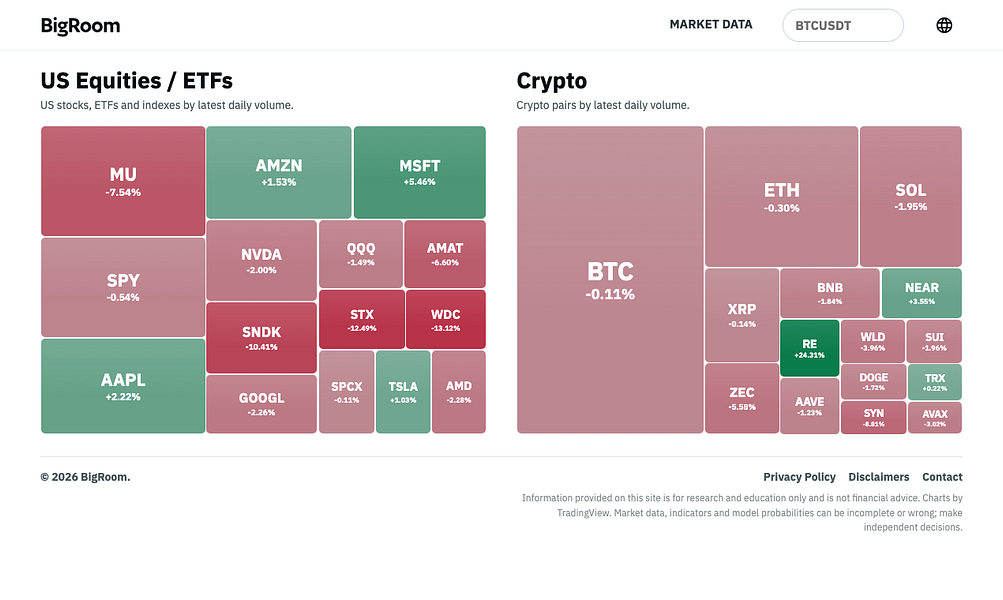The width and height of the screenshot is (1003, 600).
Task: Select the AAPL green tile
Action: pyautogui.click(x=123, y=386)
